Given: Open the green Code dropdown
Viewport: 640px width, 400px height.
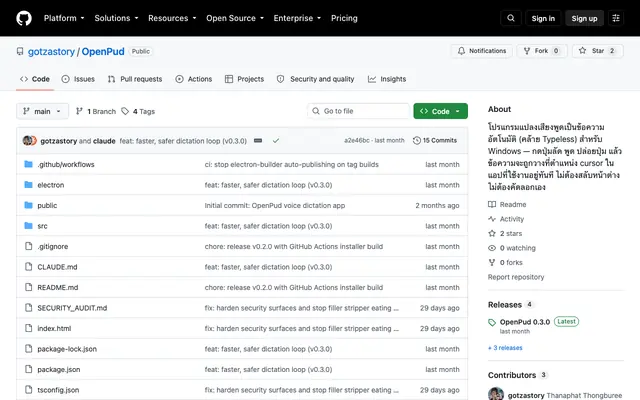Looking at the screenshot, I should point(440,111).
